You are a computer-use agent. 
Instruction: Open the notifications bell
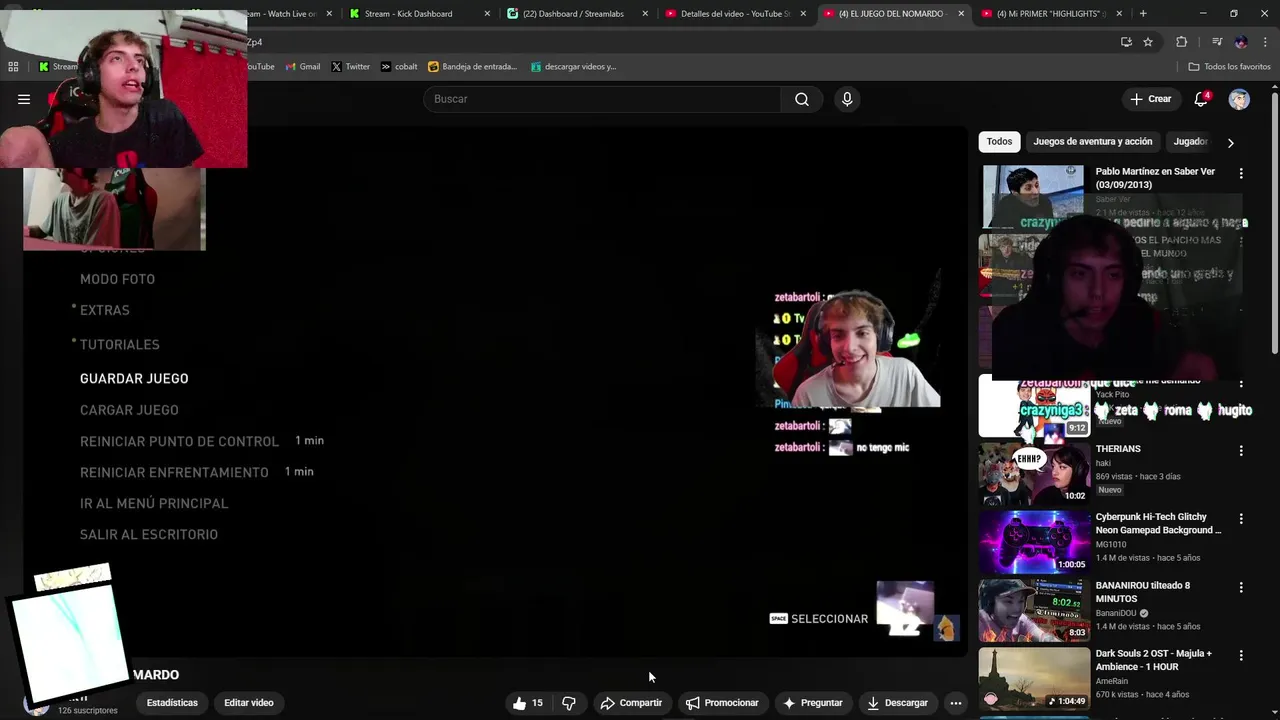point(1202,99)
